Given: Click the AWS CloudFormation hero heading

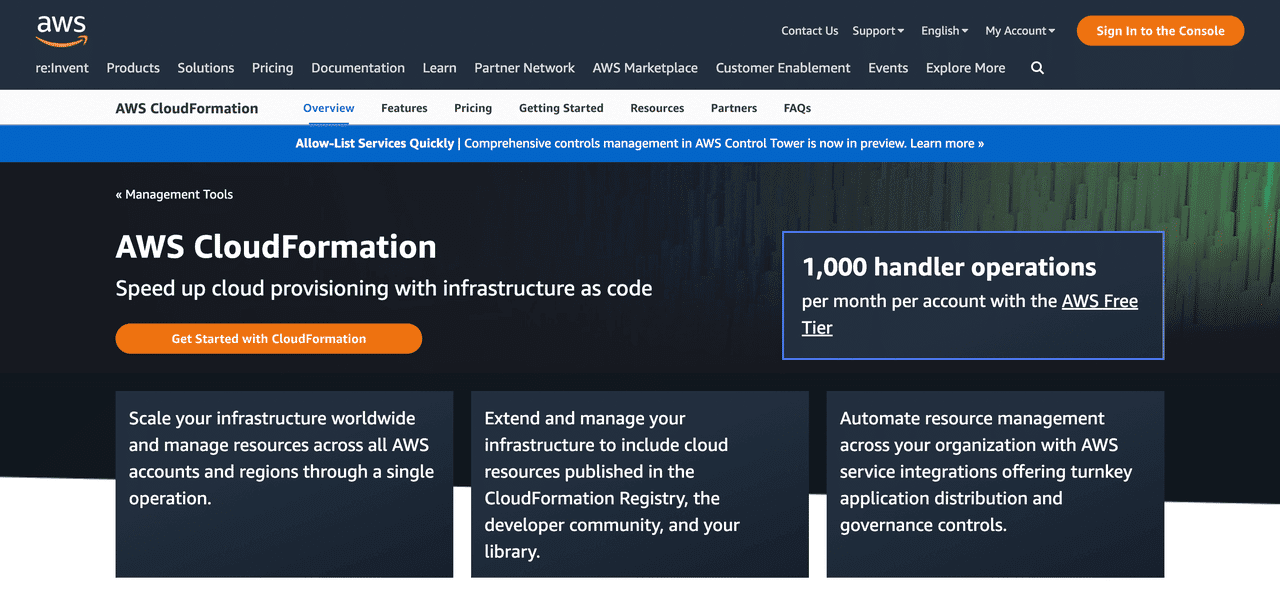Looking at the screenshot, I should pyautogui.click(x=276, y=246).
